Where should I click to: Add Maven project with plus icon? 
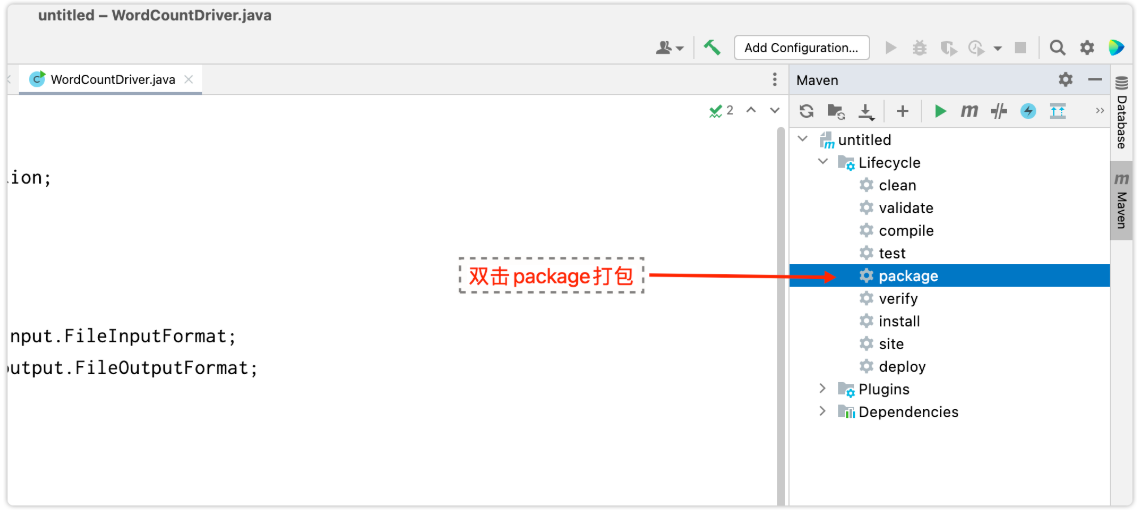[902, 111]
